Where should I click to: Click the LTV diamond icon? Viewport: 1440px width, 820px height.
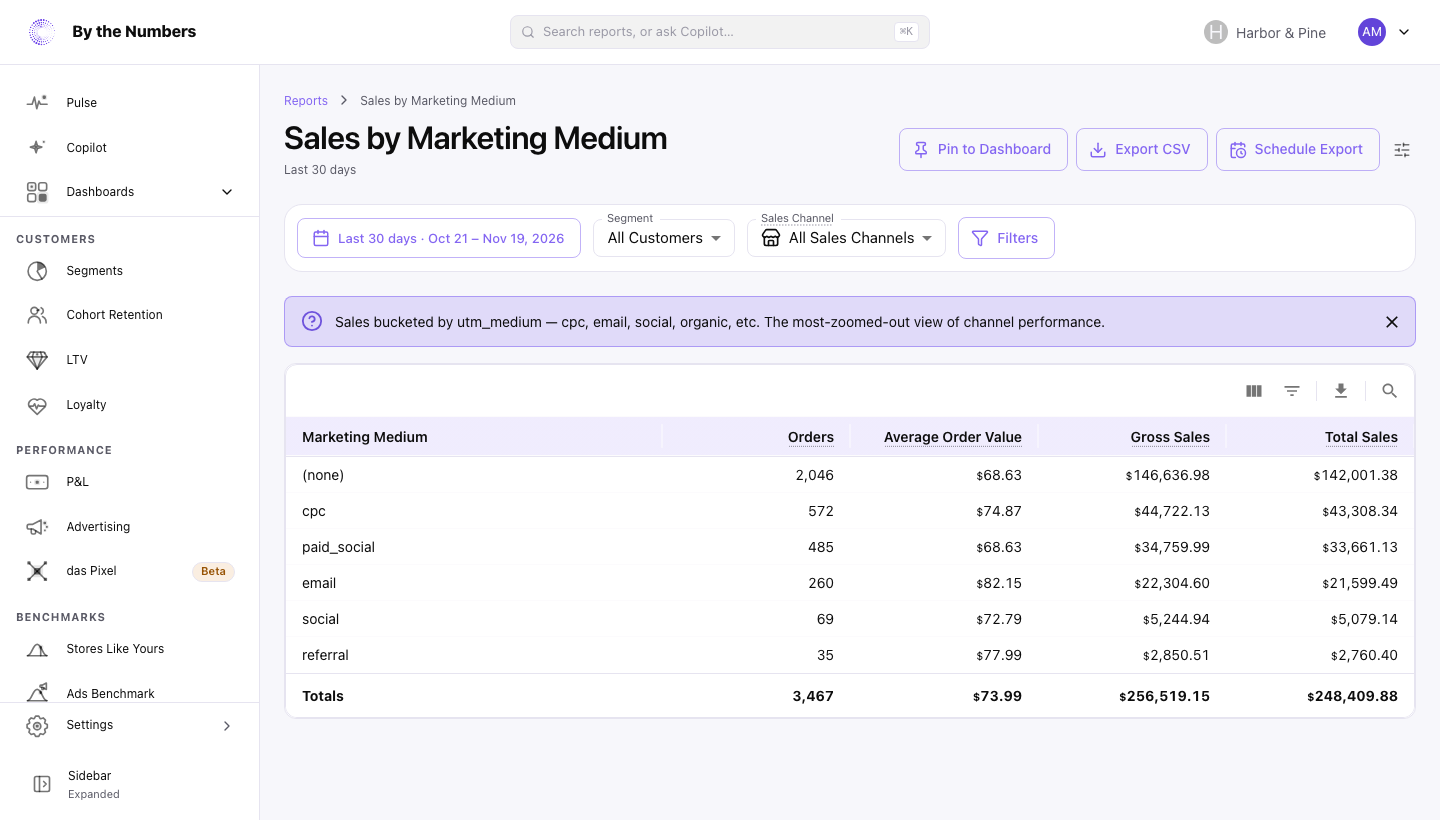click(x=37, y=360)
